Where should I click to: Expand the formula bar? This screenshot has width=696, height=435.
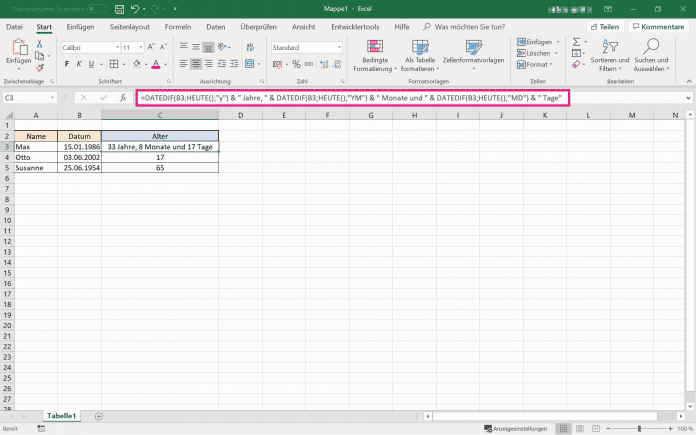tap(689, 98)
